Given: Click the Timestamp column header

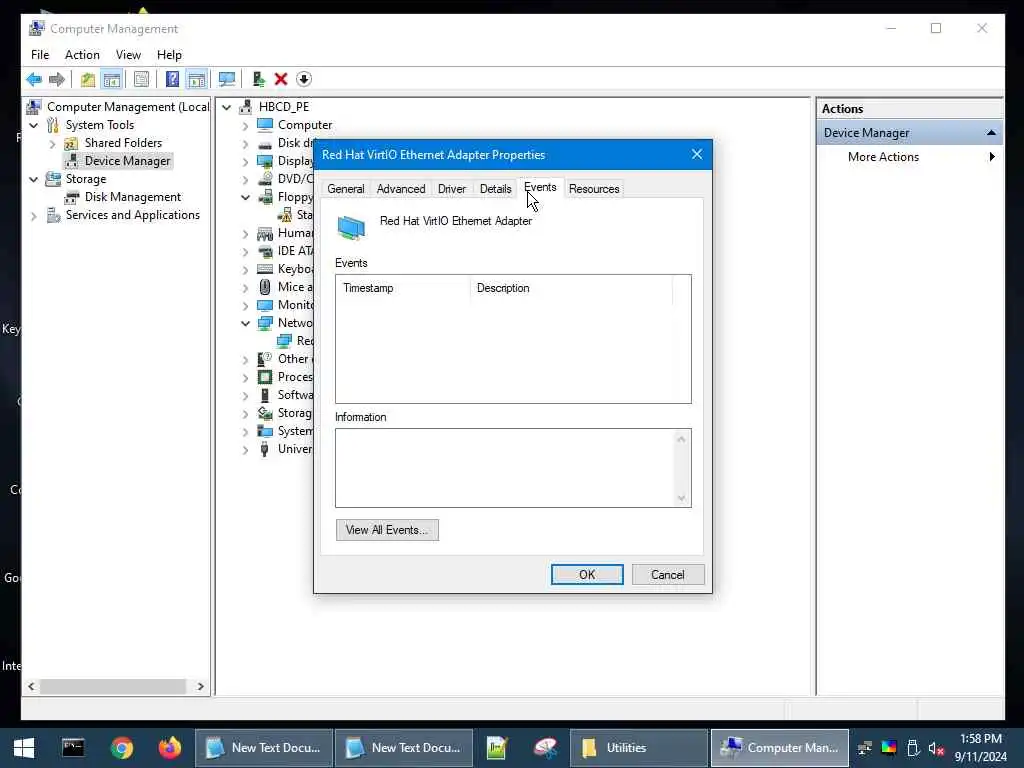Looking at the screenshot, I should click(x=403, y=288).
